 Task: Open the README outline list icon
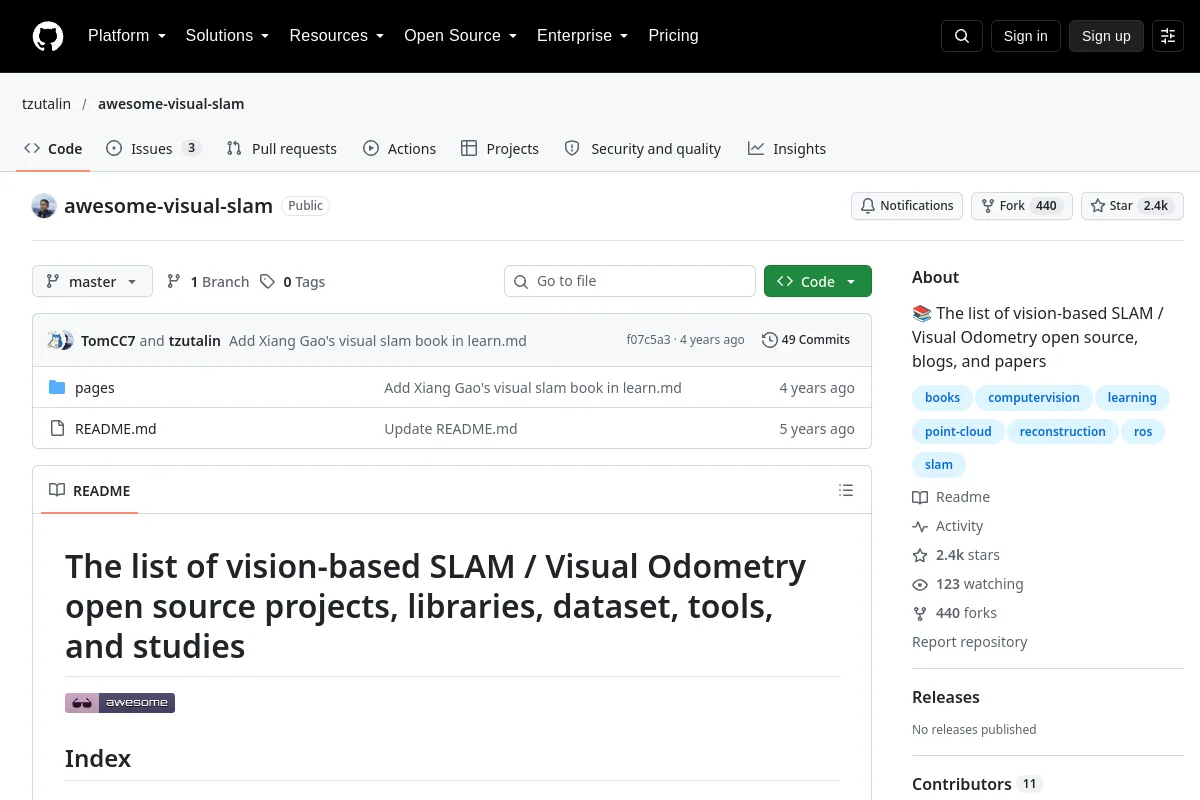(846, 490)
